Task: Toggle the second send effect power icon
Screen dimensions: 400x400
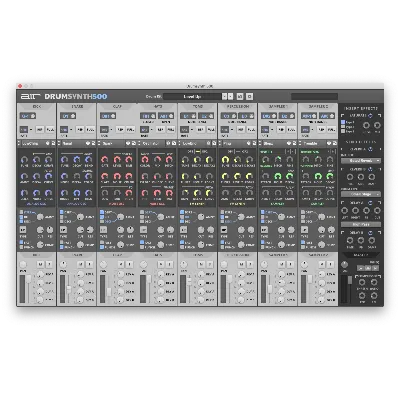Action: [x=371, y=169]
